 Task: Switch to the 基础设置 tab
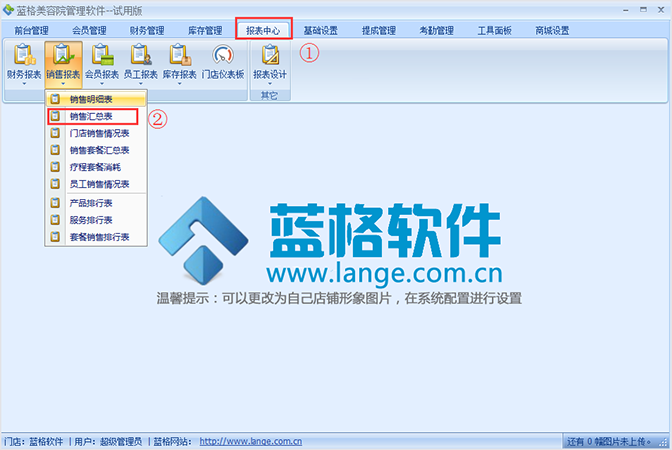coord(321,30)
